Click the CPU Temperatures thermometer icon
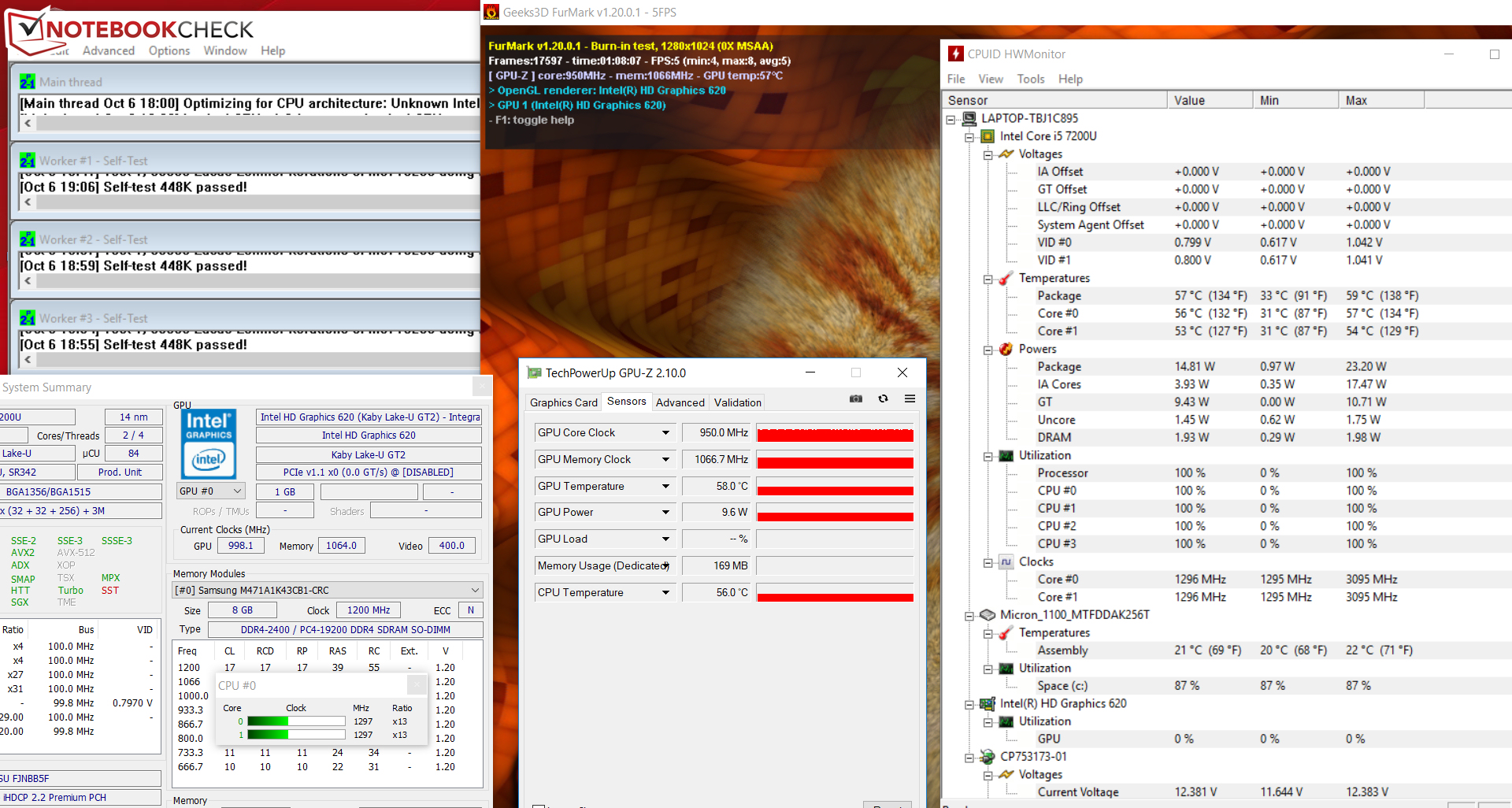The height and width of the screenshot is (808, 1512). 1006,278
